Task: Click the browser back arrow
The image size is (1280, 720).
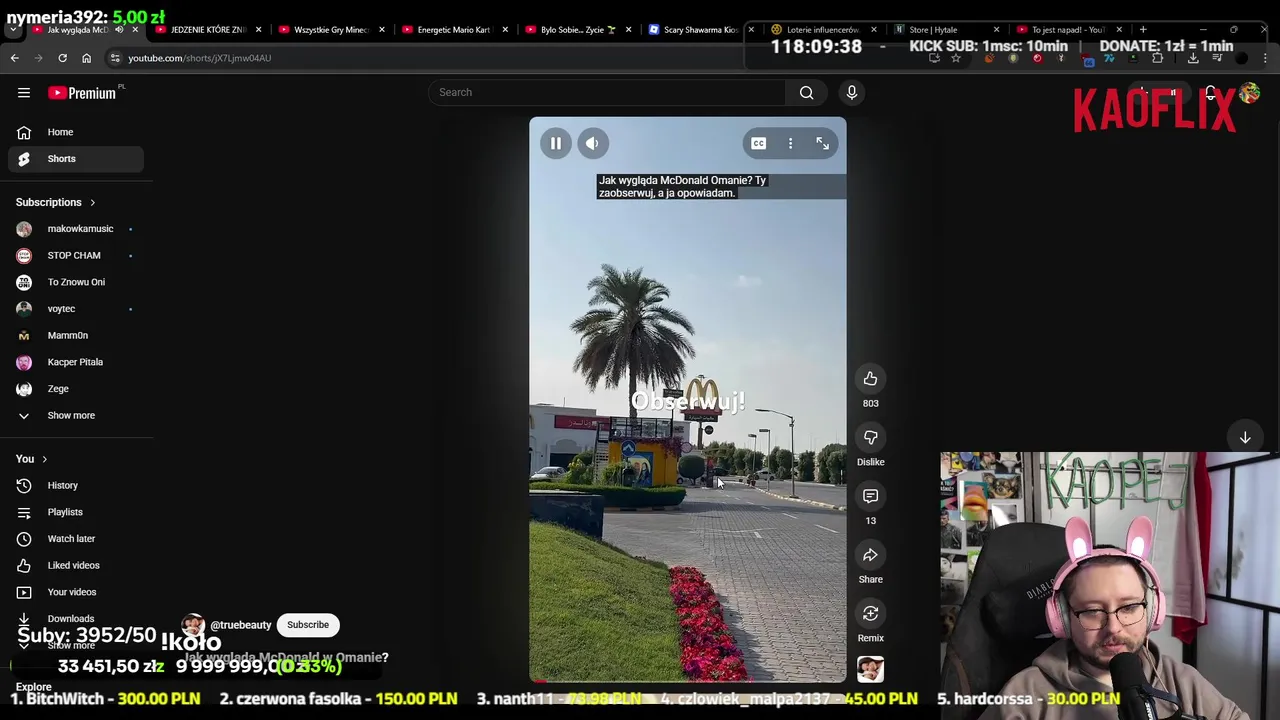Action: (15, 58)
